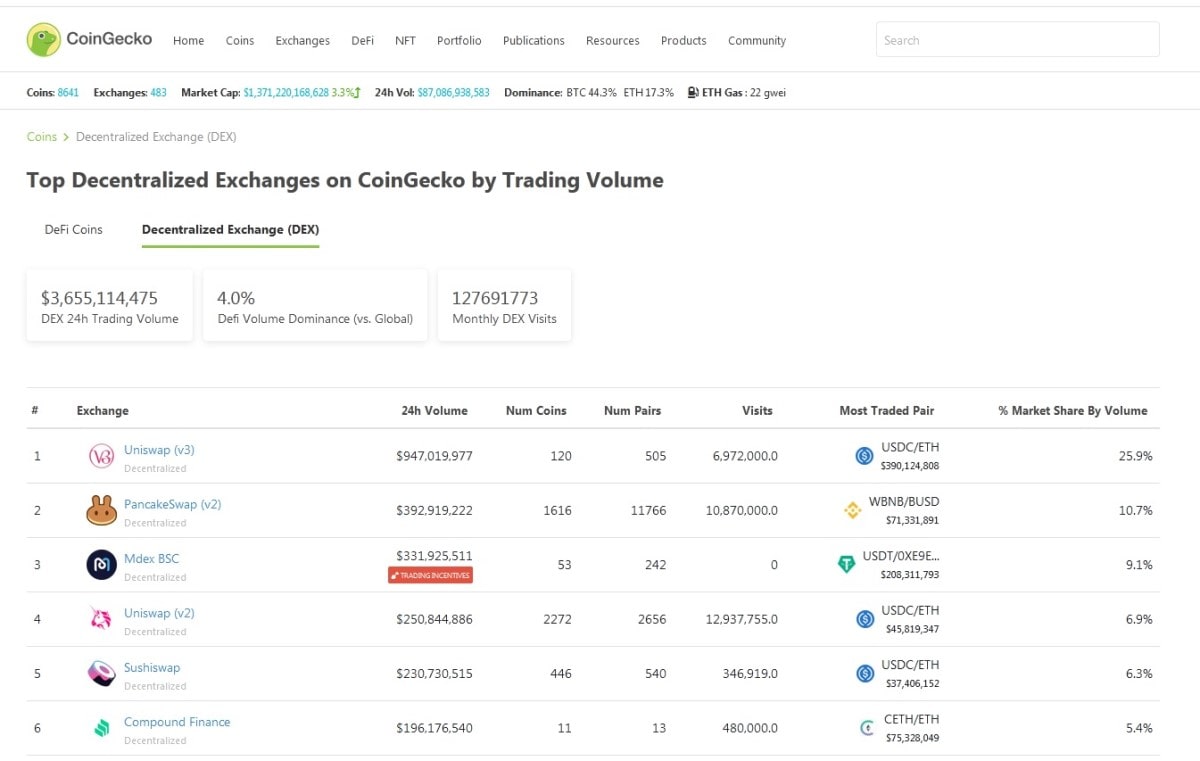Sort by the Exchange column header

pyautogui.click(x=102, y=410)
